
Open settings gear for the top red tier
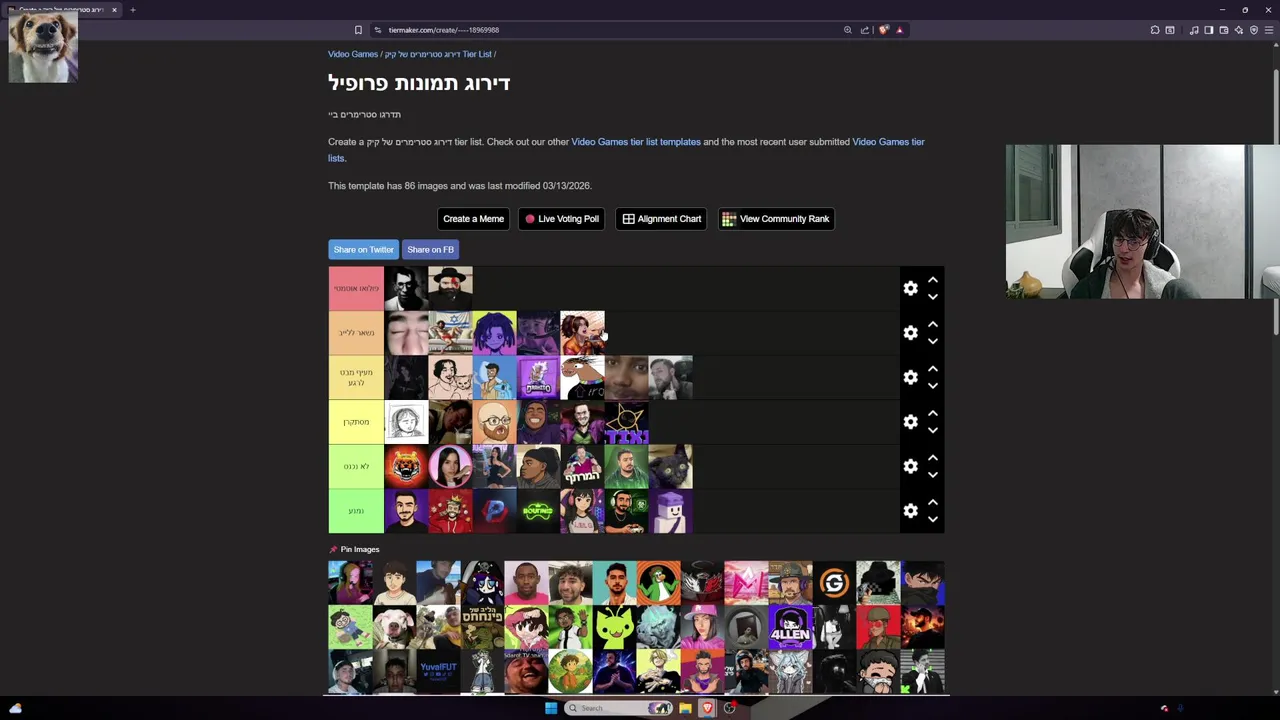coord(910,288)
